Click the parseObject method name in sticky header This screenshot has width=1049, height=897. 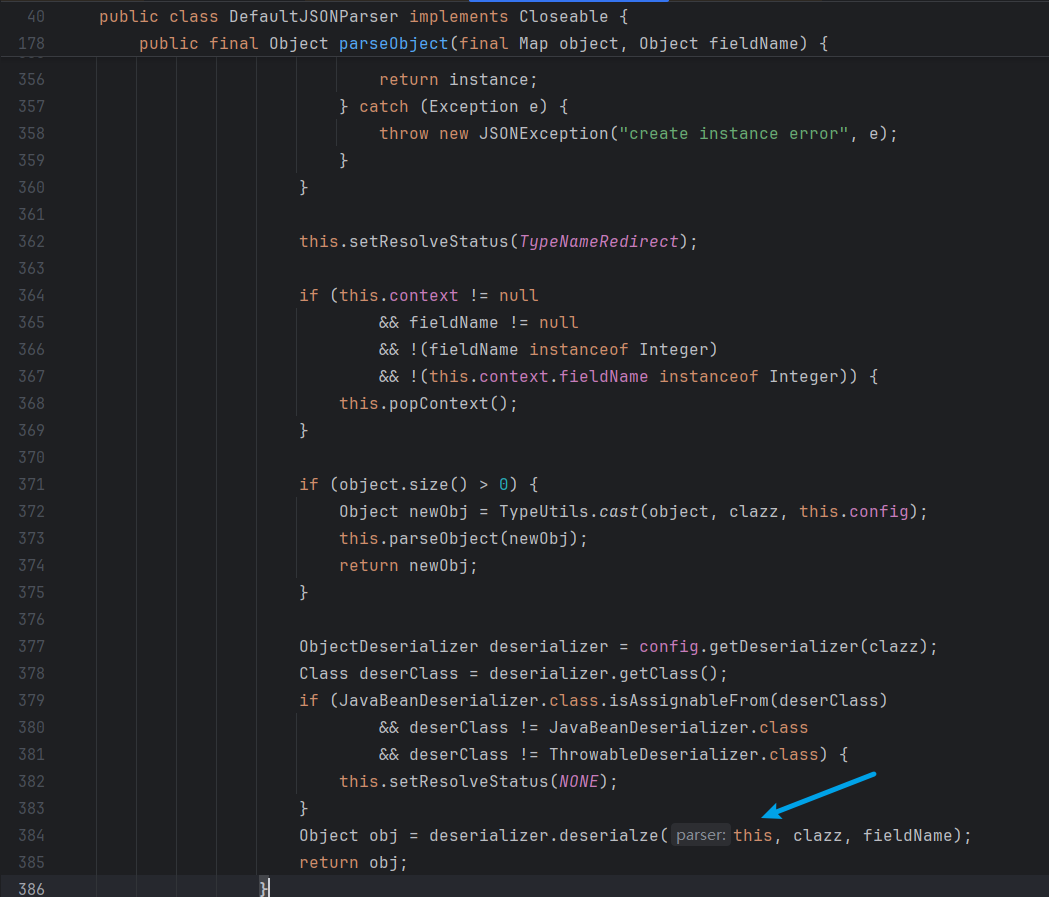tap(393, 43)
